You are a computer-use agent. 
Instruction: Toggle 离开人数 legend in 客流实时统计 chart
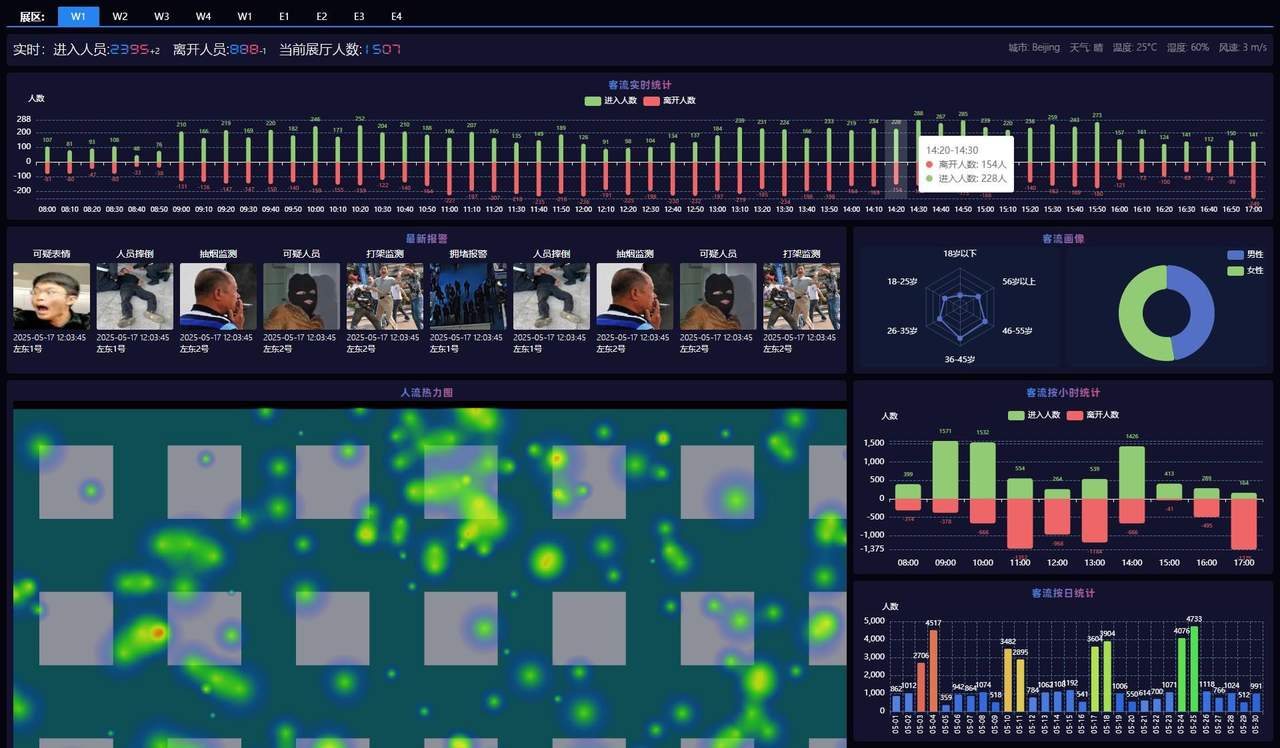(669, 101)
